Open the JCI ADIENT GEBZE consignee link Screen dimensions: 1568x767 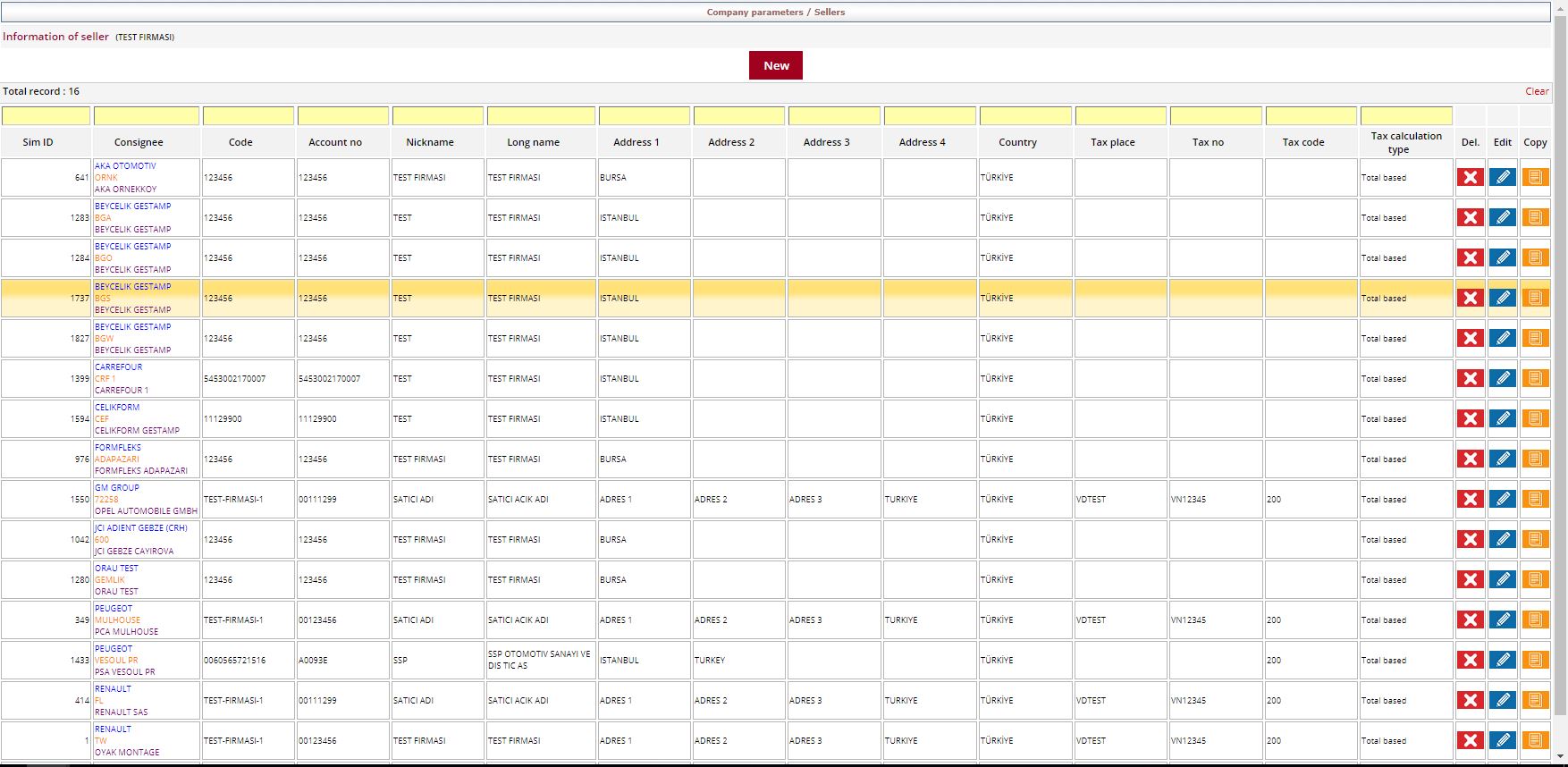tap(140, 528)
